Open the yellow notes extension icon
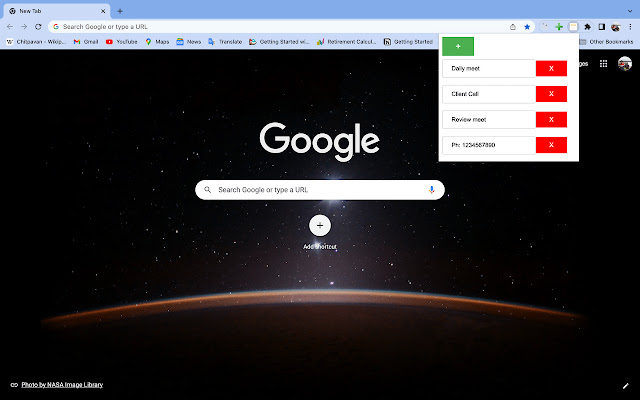Viewport: 640px width, 400px height. coord(573,27)
